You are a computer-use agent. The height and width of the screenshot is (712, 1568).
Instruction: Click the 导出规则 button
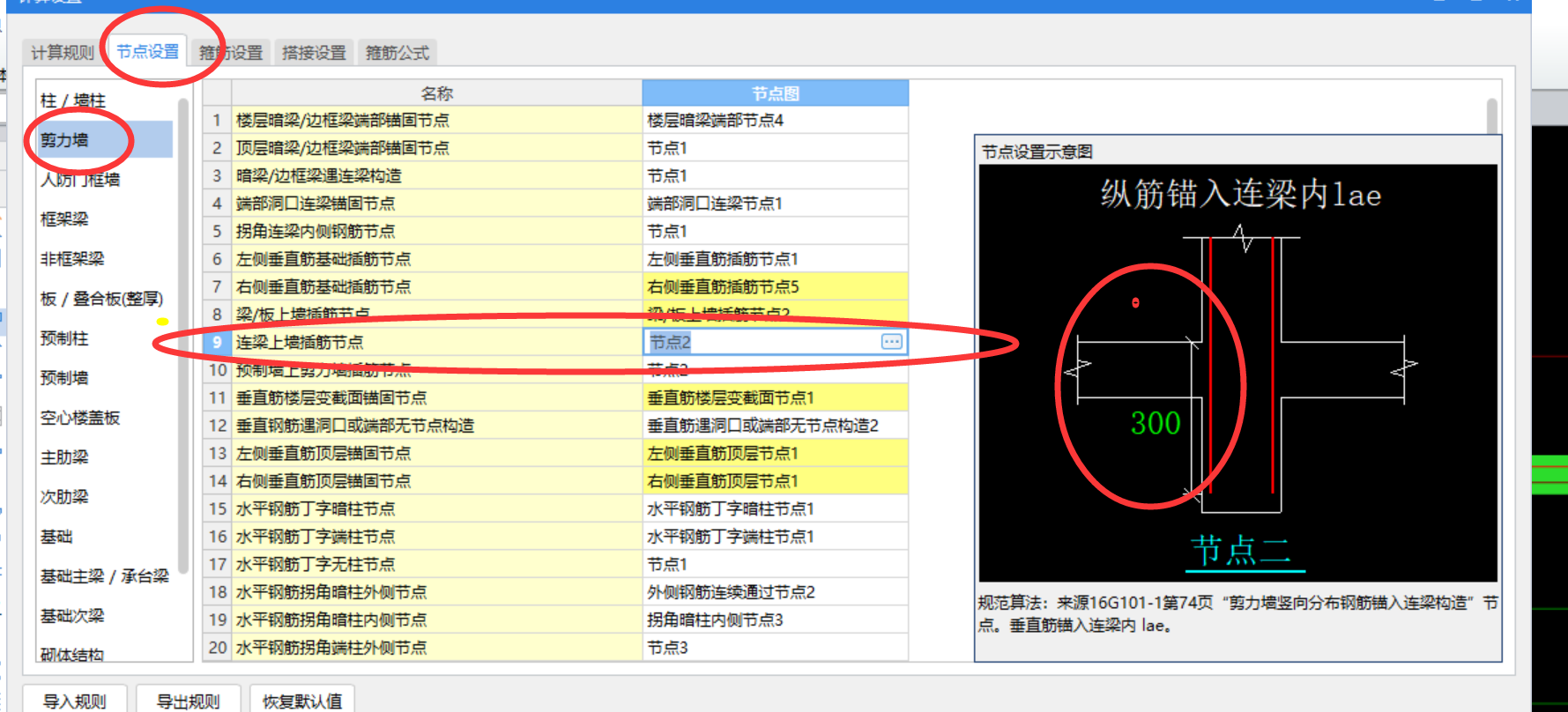188,701
